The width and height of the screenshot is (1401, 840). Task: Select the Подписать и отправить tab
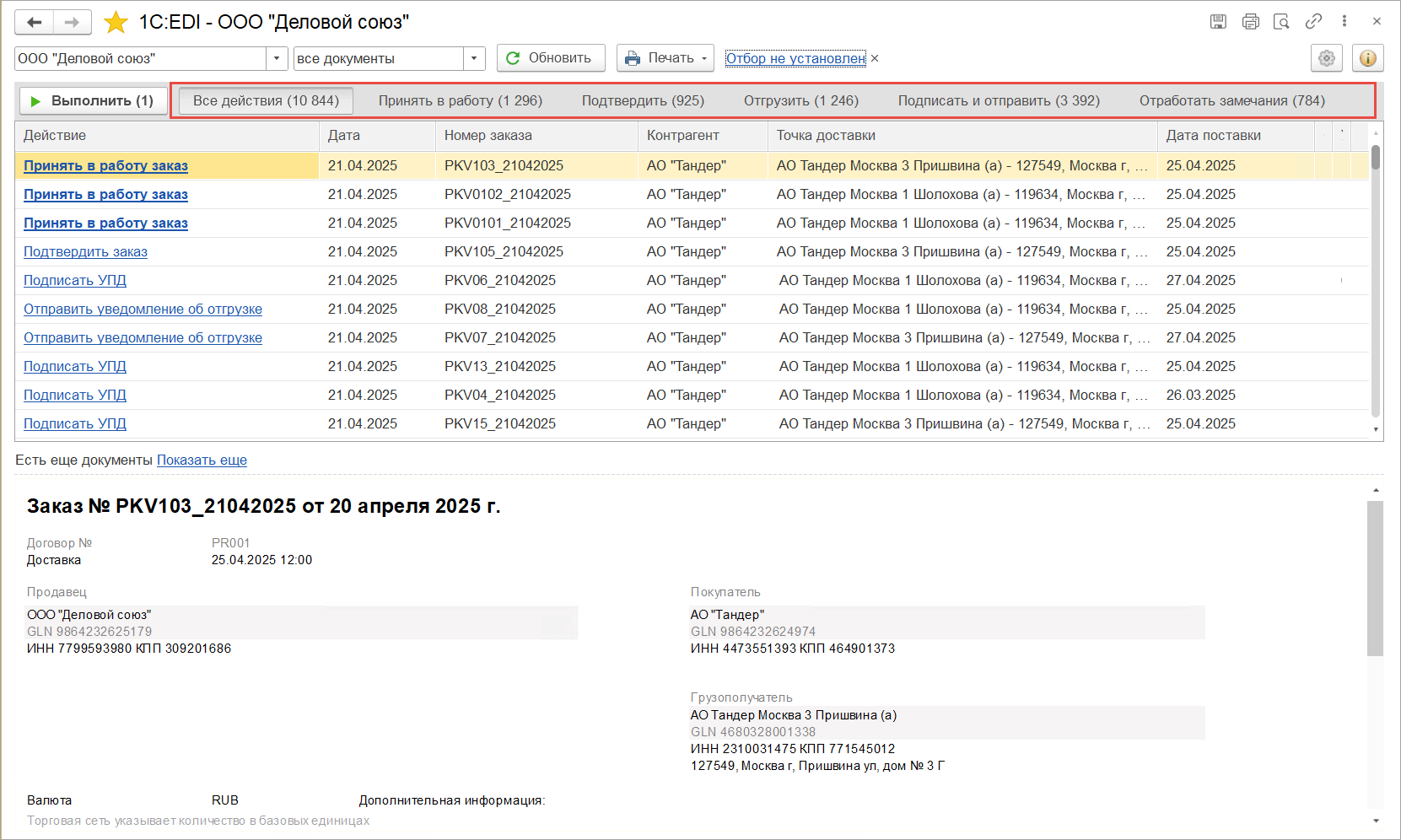tap(998, 101)
